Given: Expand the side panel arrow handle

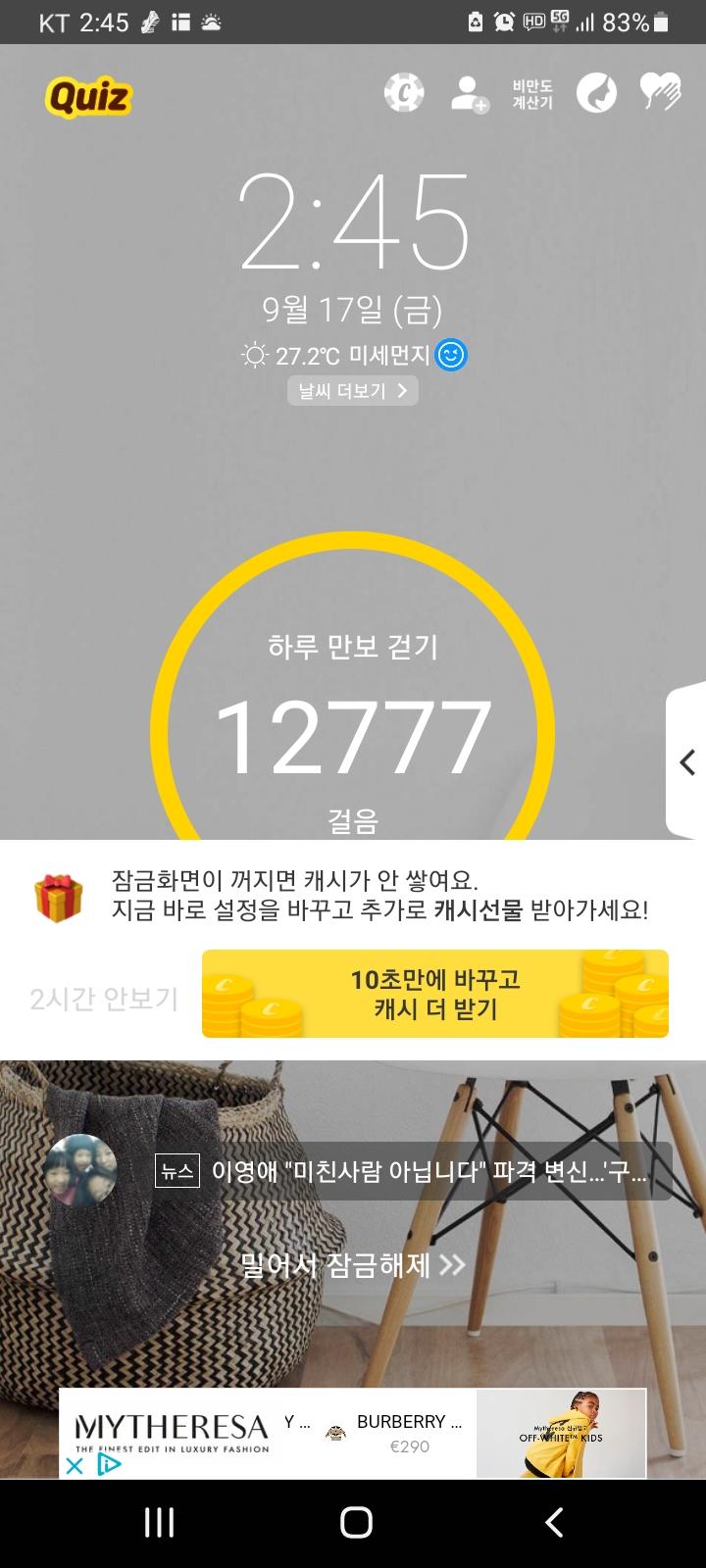Looking at the screenshot, I should point(686,761).
